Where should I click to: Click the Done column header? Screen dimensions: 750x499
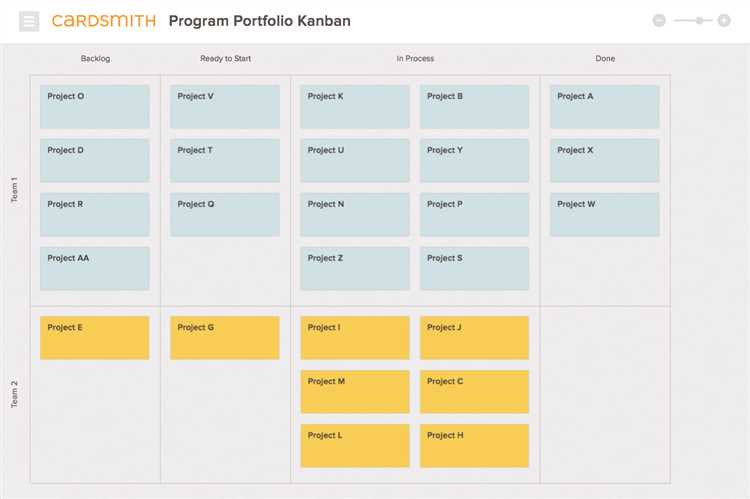(x=605, y=58)
